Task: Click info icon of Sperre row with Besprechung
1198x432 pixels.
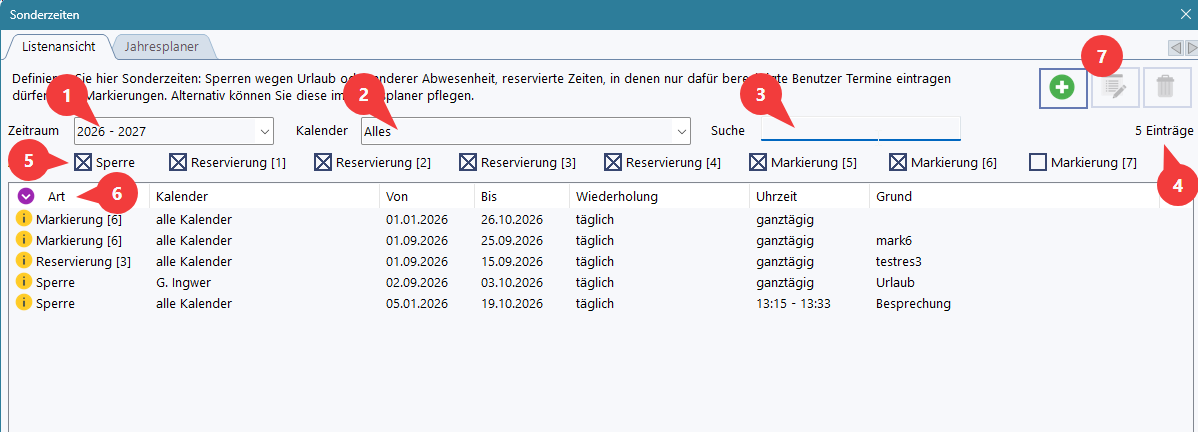Action: coord(24,304)
